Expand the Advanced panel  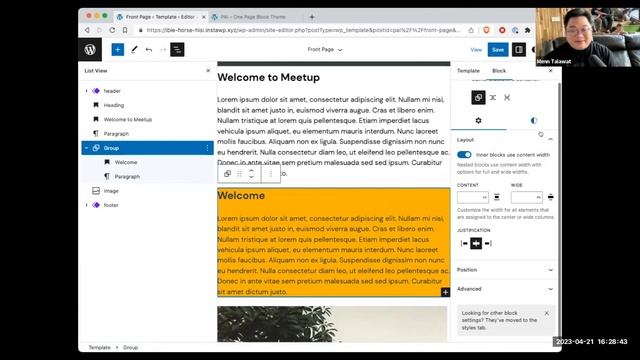click(505, 289)
